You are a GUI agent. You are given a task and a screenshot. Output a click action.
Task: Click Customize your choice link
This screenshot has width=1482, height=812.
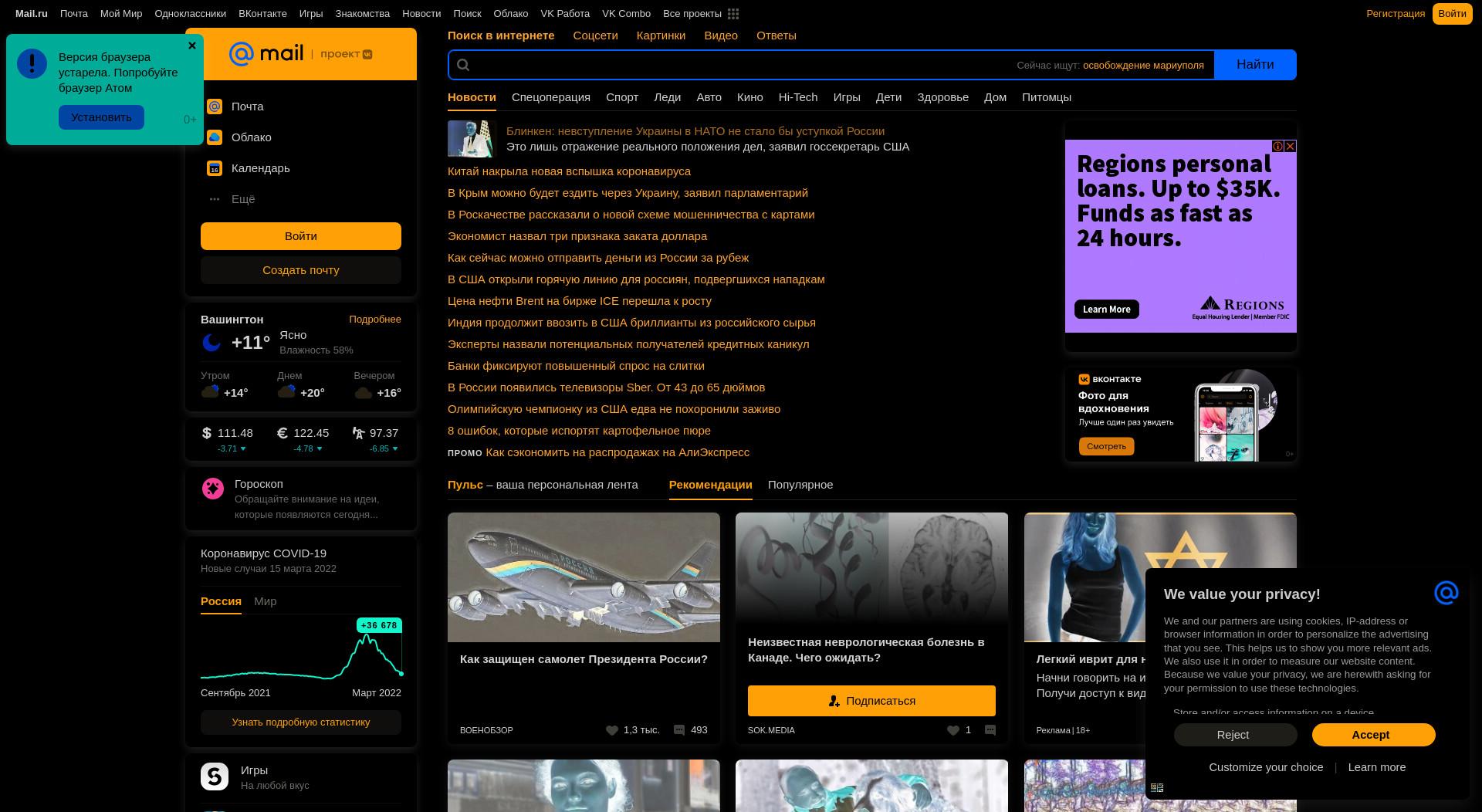click(x=1266, y=767)
